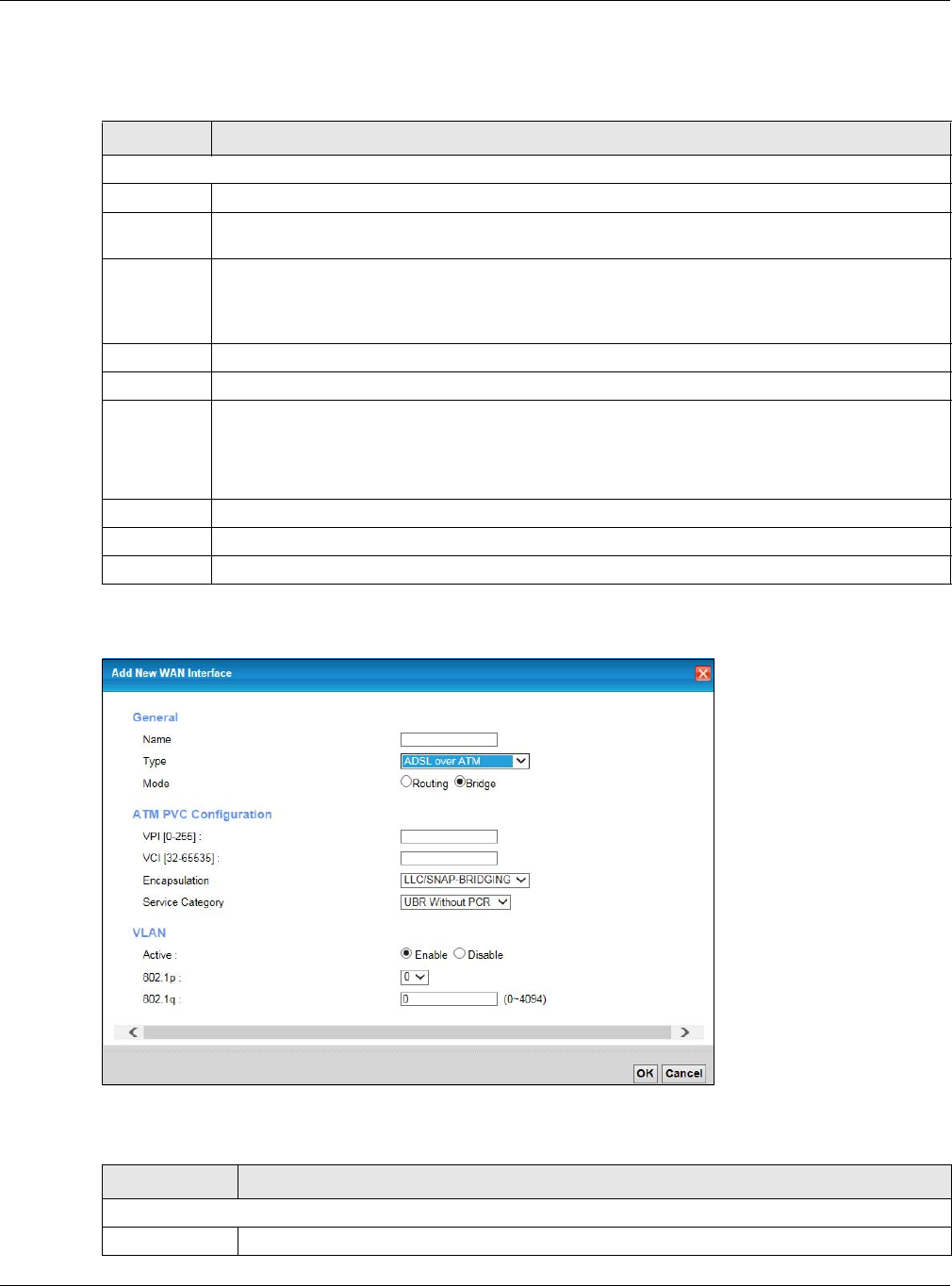Close the Add New WAN Interface dialog
Viewport: 952px width, 1286px height.
point(702,673)
